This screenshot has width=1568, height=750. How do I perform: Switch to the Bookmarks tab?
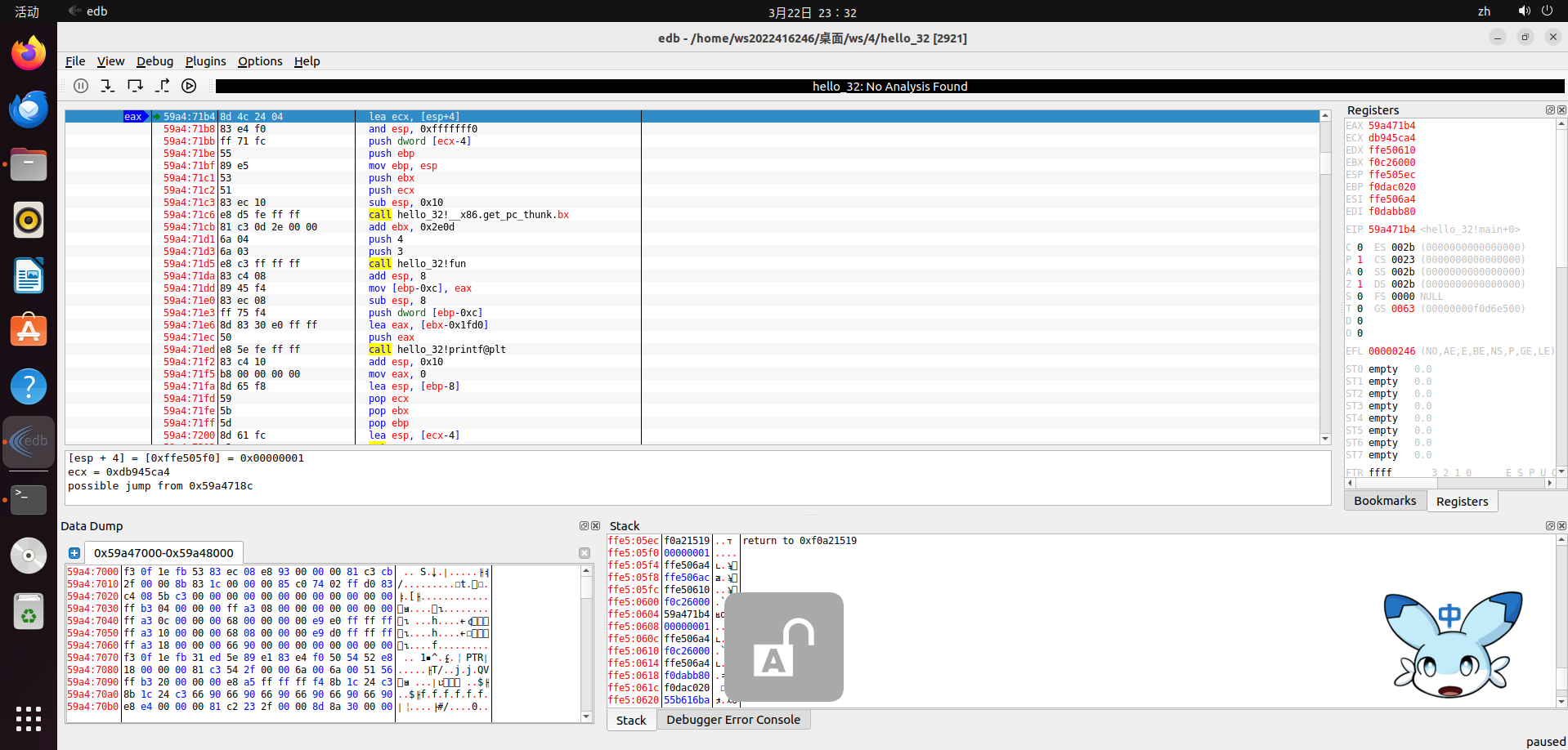click(x=1384, y=501)
